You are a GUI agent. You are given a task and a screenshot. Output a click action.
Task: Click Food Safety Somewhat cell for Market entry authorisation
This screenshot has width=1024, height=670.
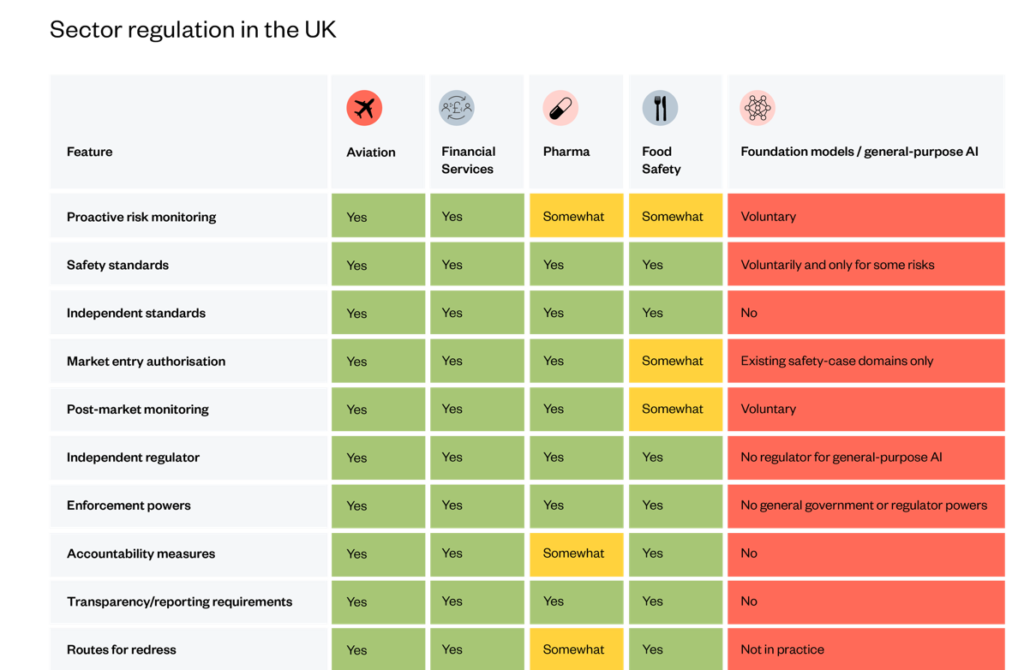(673, 361)
